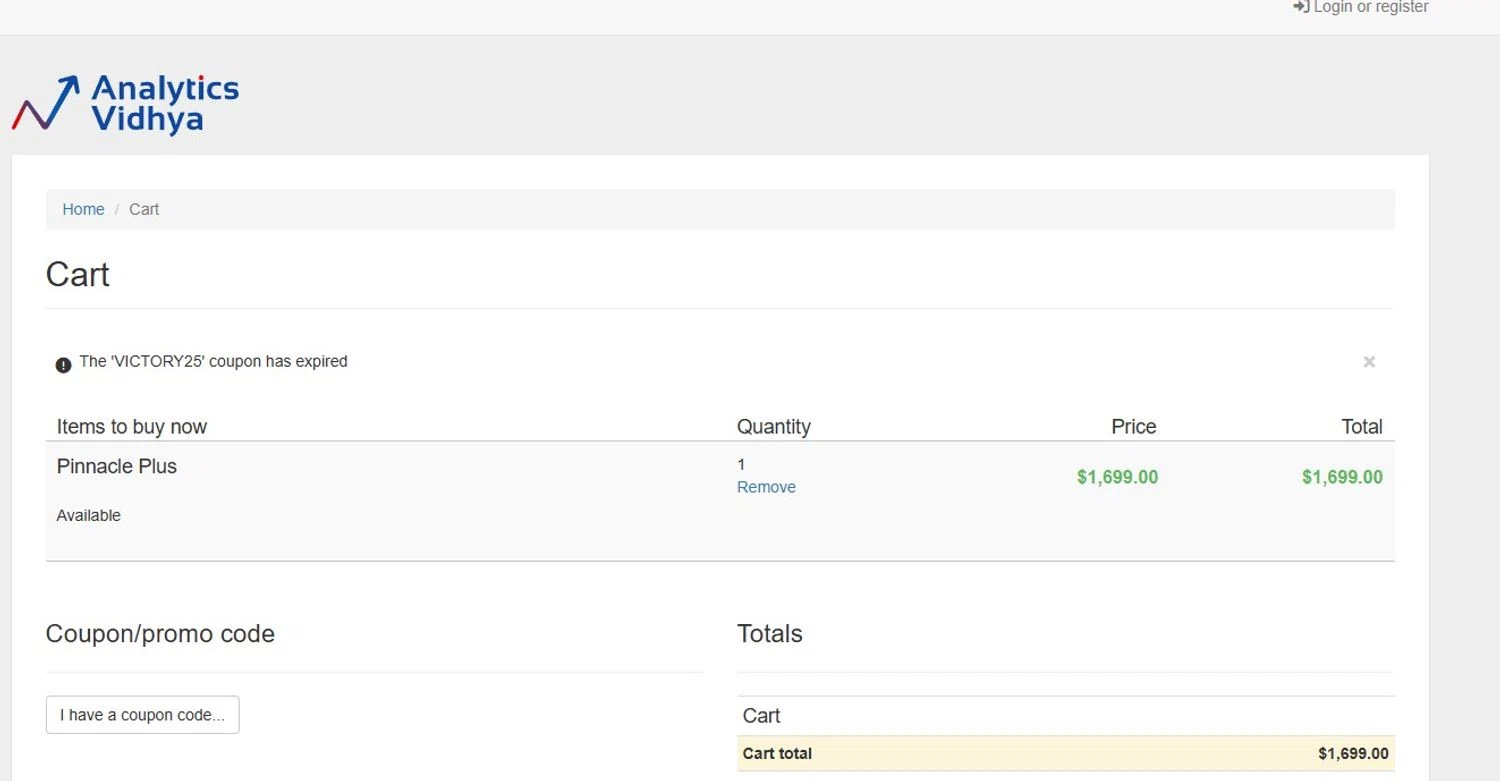1500x781 pixels.
Task: Click the Price column header
Action: pos(1134,427)
